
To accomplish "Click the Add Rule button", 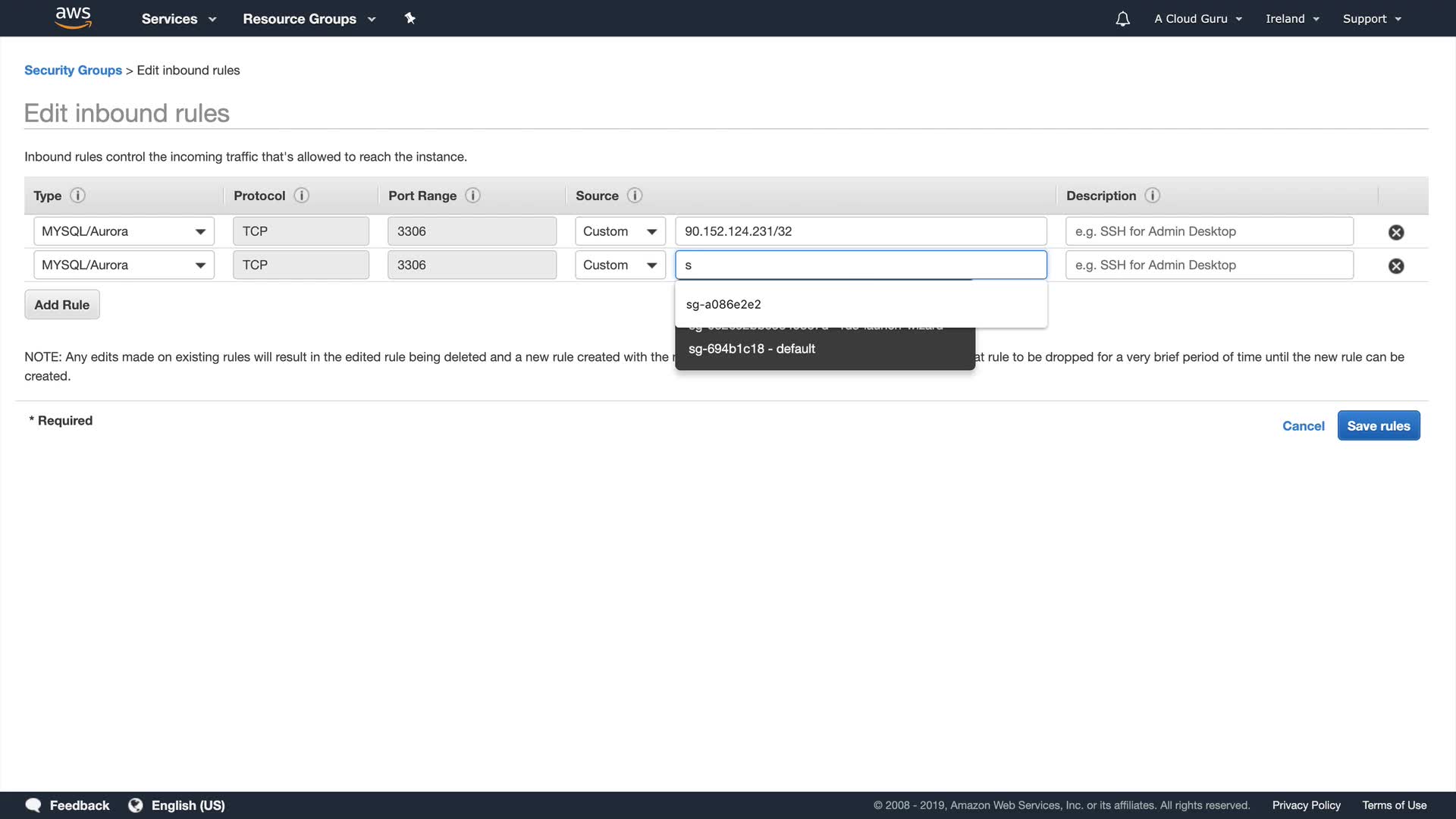I will pyautogui.click(x=61, y=305).
